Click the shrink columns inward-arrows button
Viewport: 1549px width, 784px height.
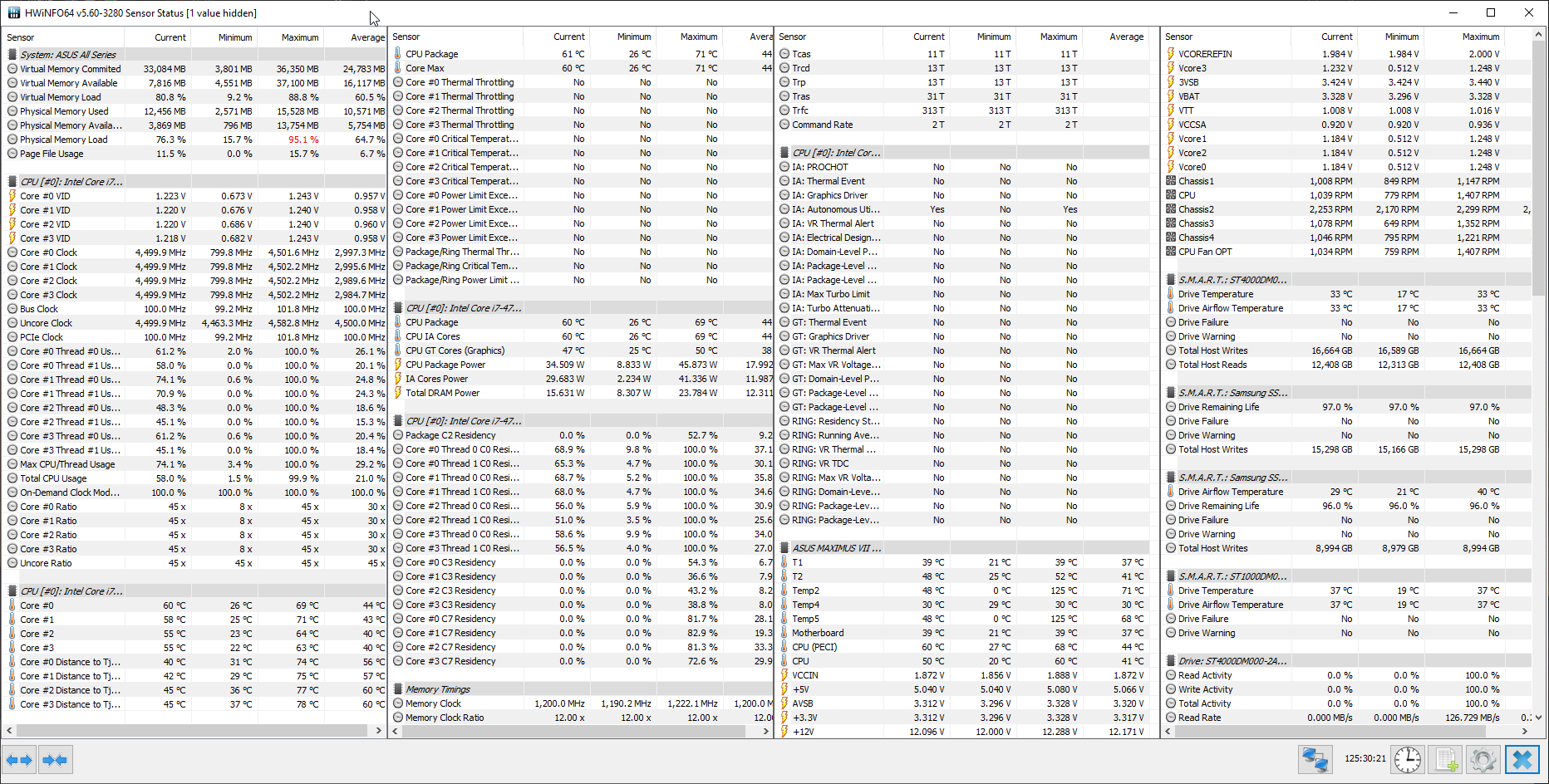point(55,760)
